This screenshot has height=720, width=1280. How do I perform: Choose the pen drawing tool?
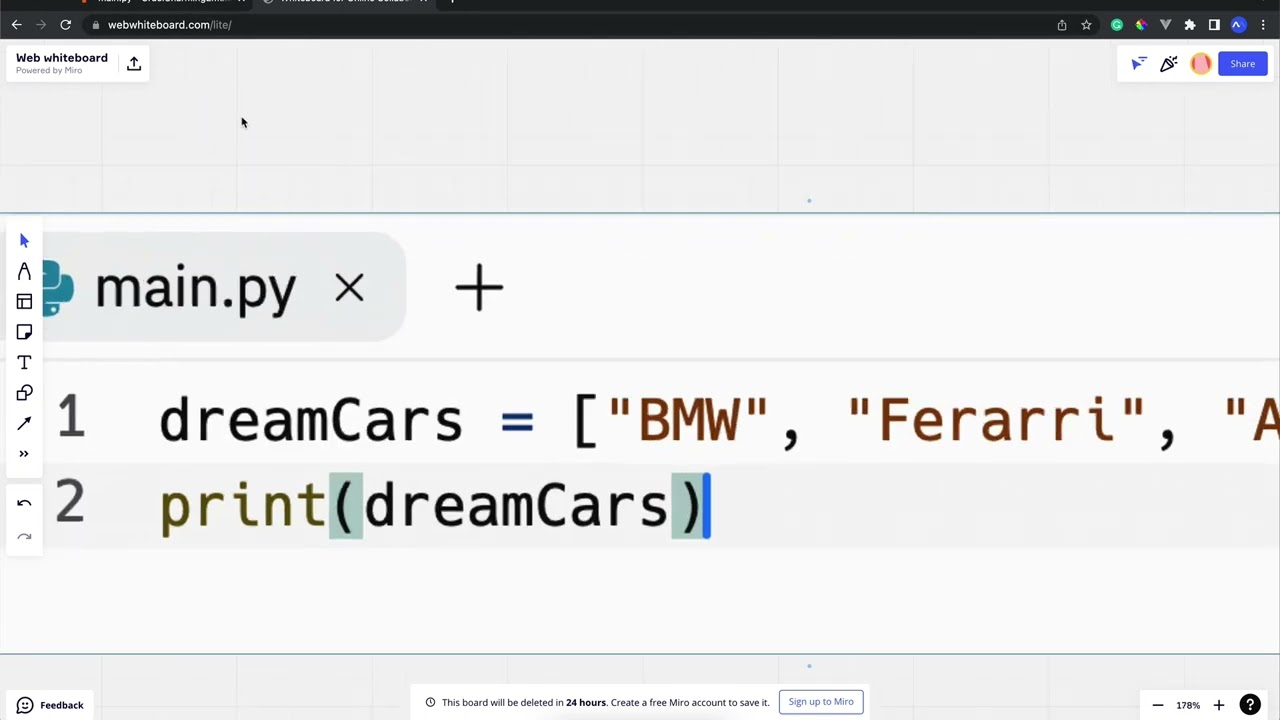[24, 271]
